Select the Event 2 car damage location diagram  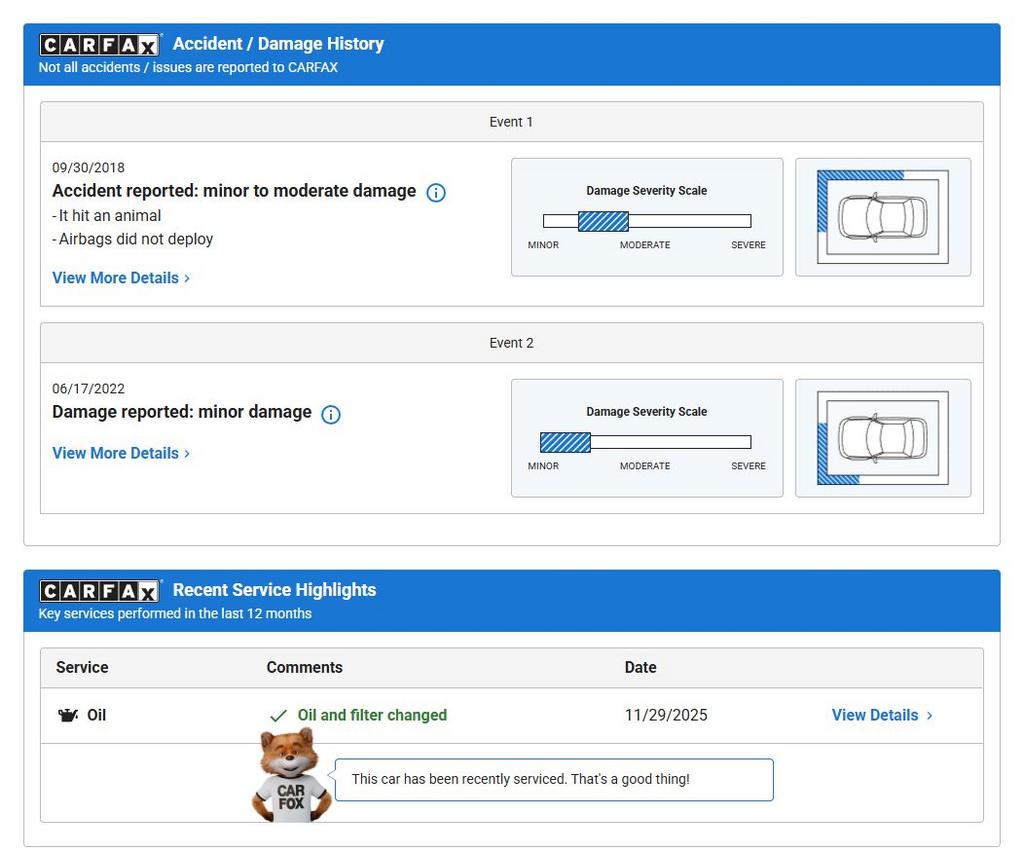pyautogui.click(x=882, y=438)
